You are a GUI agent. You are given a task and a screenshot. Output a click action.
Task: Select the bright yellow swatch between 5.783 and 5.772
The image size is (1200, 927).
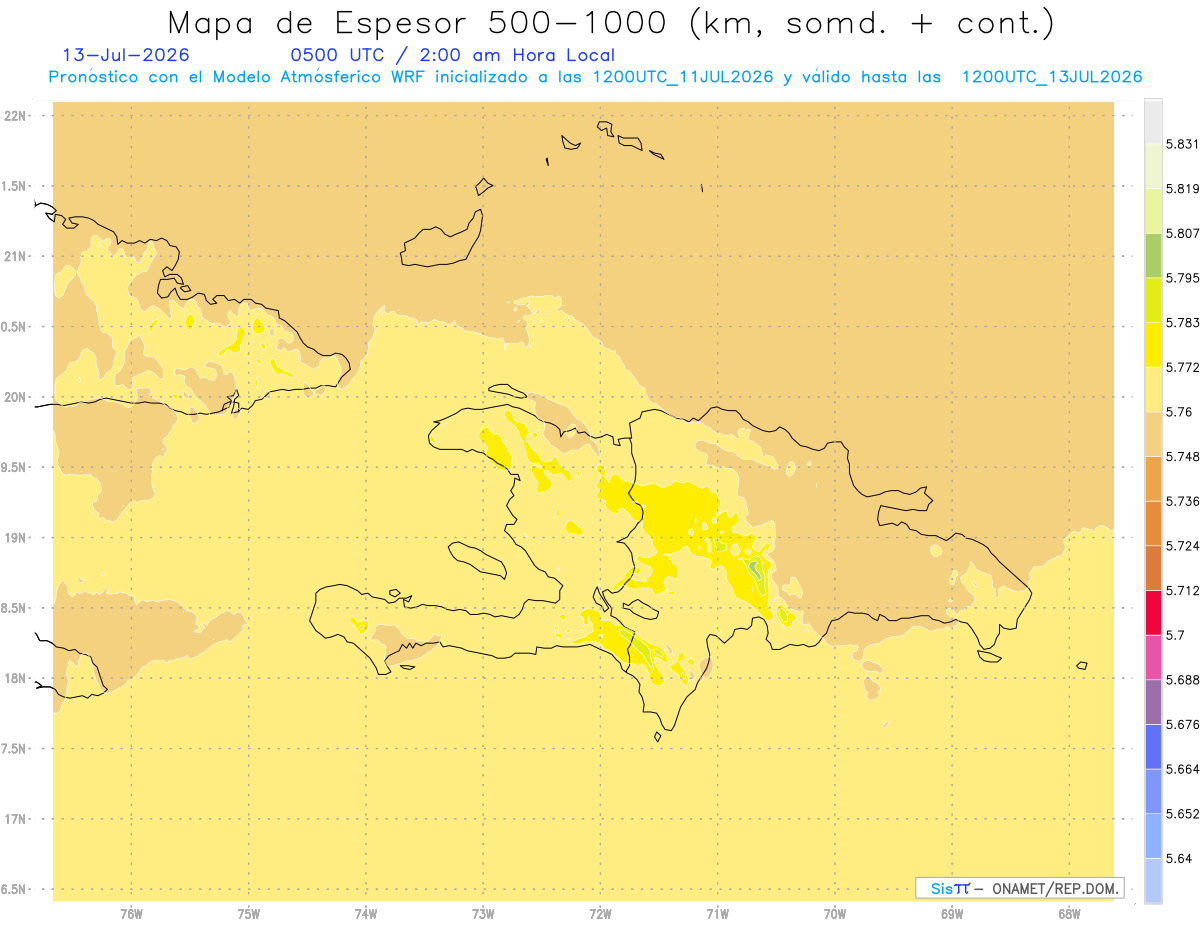[1153, 345]
